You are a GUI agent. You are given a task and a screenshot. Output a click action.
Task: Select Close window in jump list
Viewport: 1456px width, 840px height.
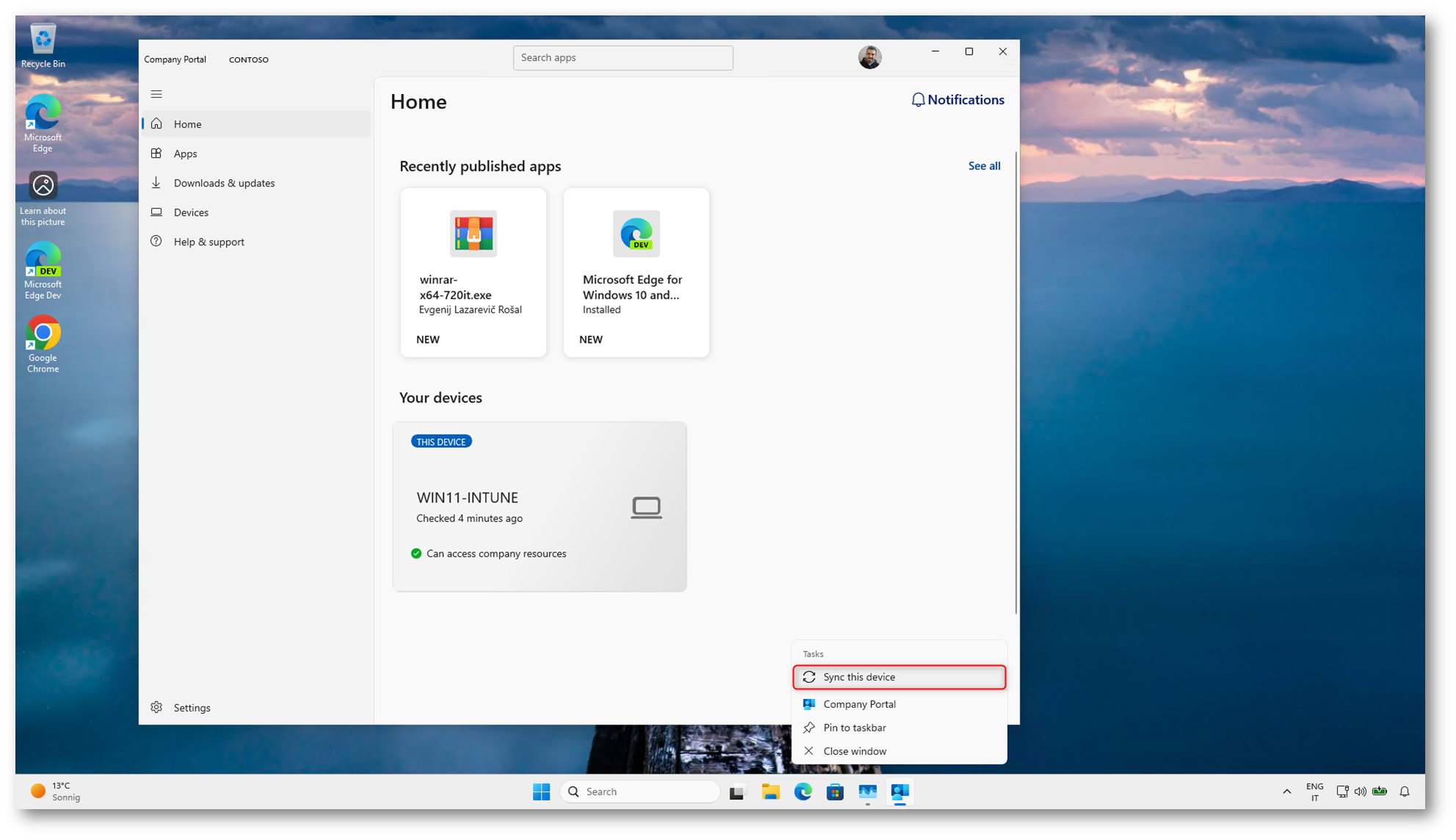click(854, 751)
